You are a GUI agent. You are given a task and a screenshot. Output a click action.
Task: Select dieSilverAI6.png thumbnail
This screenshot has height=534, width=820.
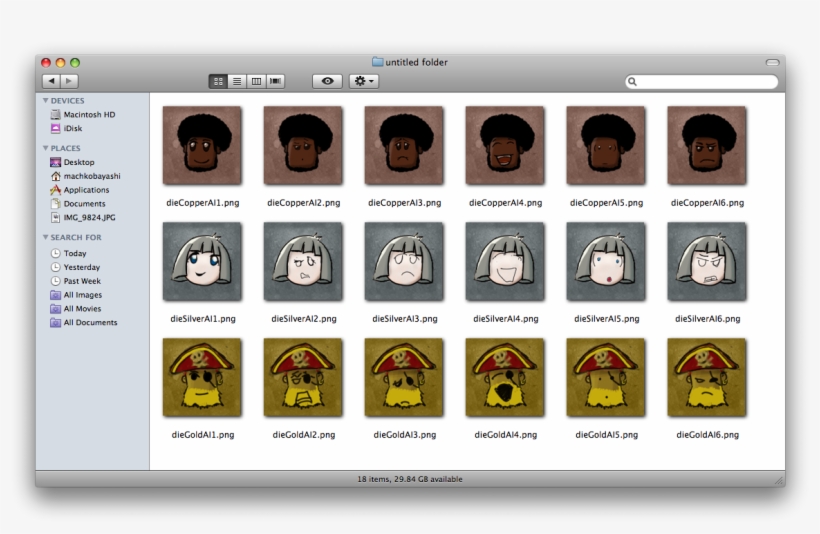click(x=707, y=262)
